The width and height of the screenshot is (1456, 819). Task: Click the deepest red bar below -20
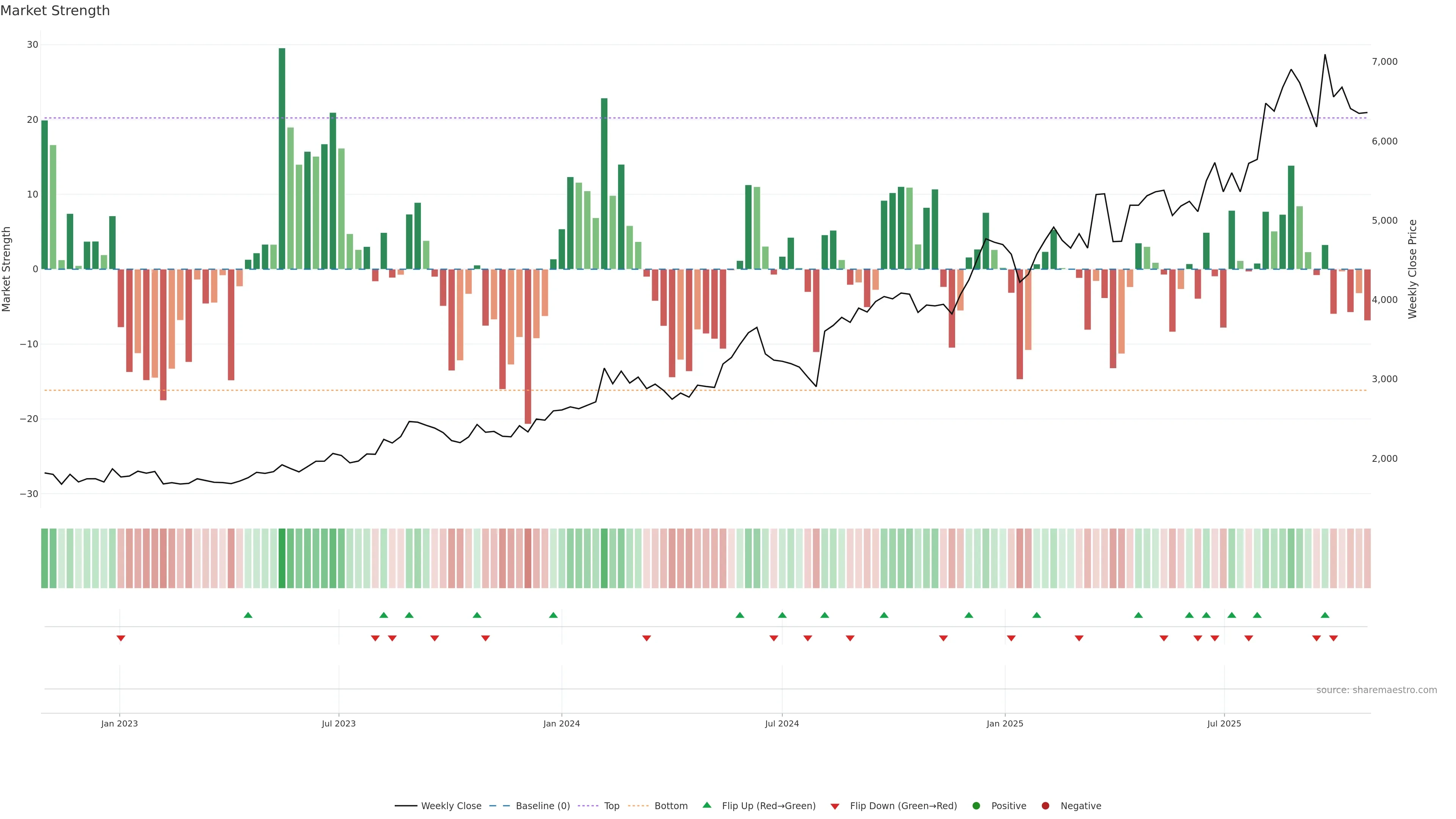pos(527,346)
